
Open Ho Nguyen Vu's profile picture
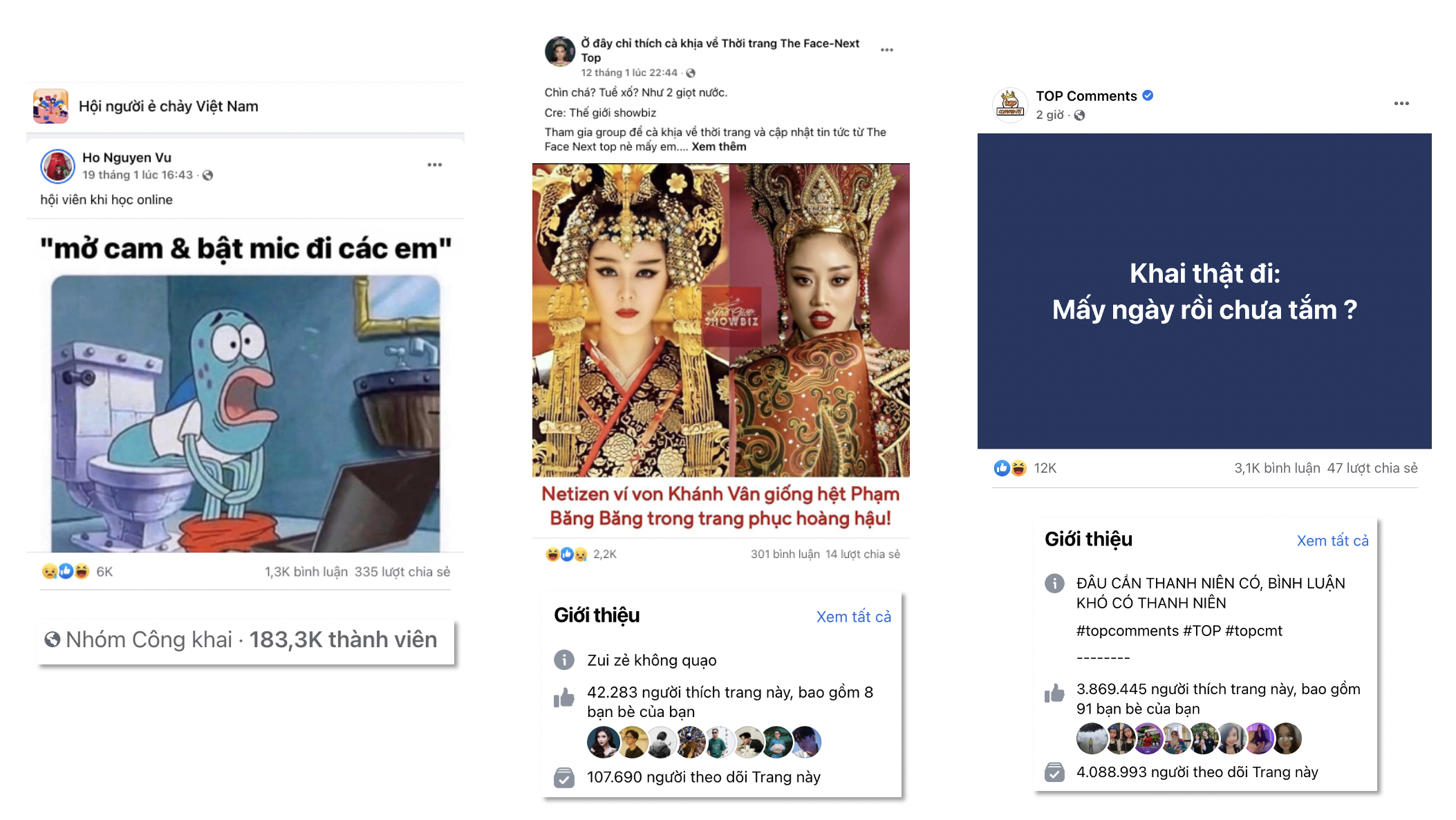57,166
